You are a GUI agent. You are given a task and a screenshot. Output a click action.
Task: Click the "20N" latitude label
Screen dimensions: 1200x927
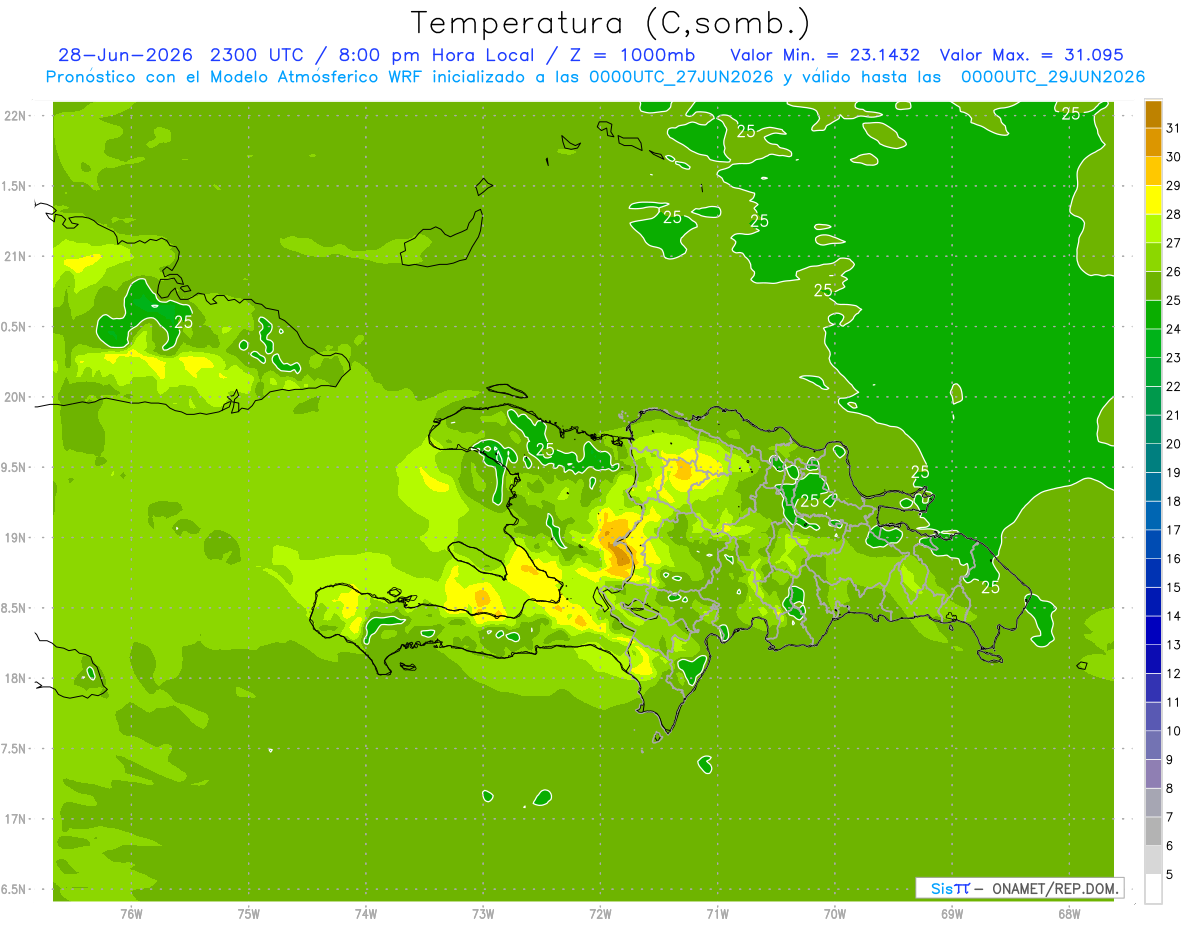[16, 397]
